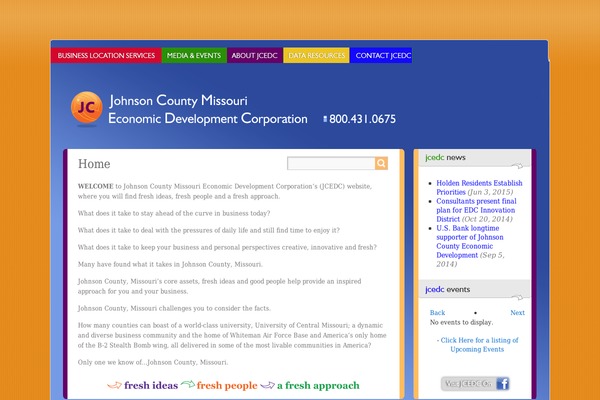Image resolution: width=600 pixels, height=400 pixels.
Task: Open the Data Resources menu
Action: coord(316,56)
